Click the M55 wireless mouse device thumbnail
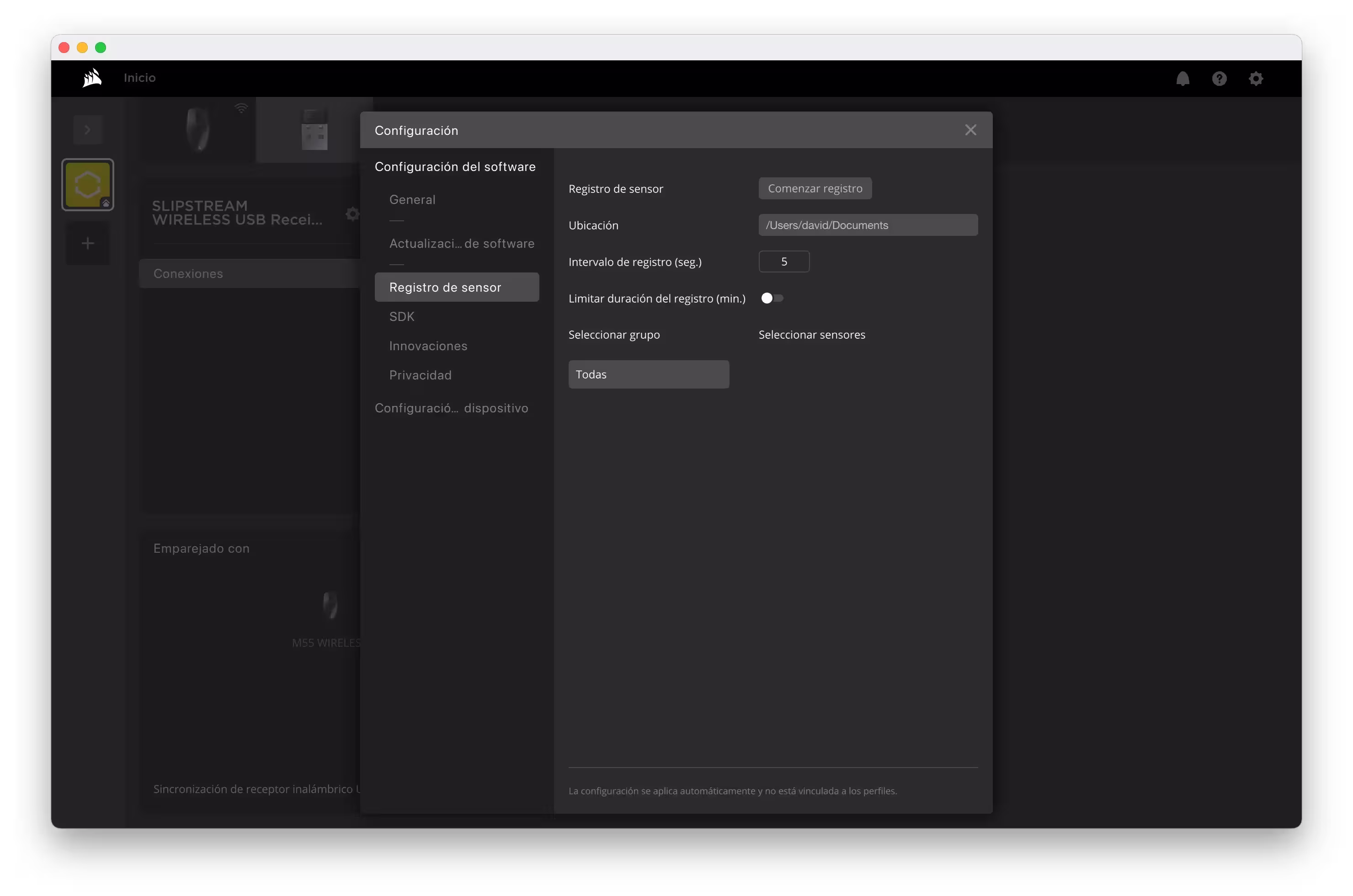 pyautogui.click(x=198, y=130)
